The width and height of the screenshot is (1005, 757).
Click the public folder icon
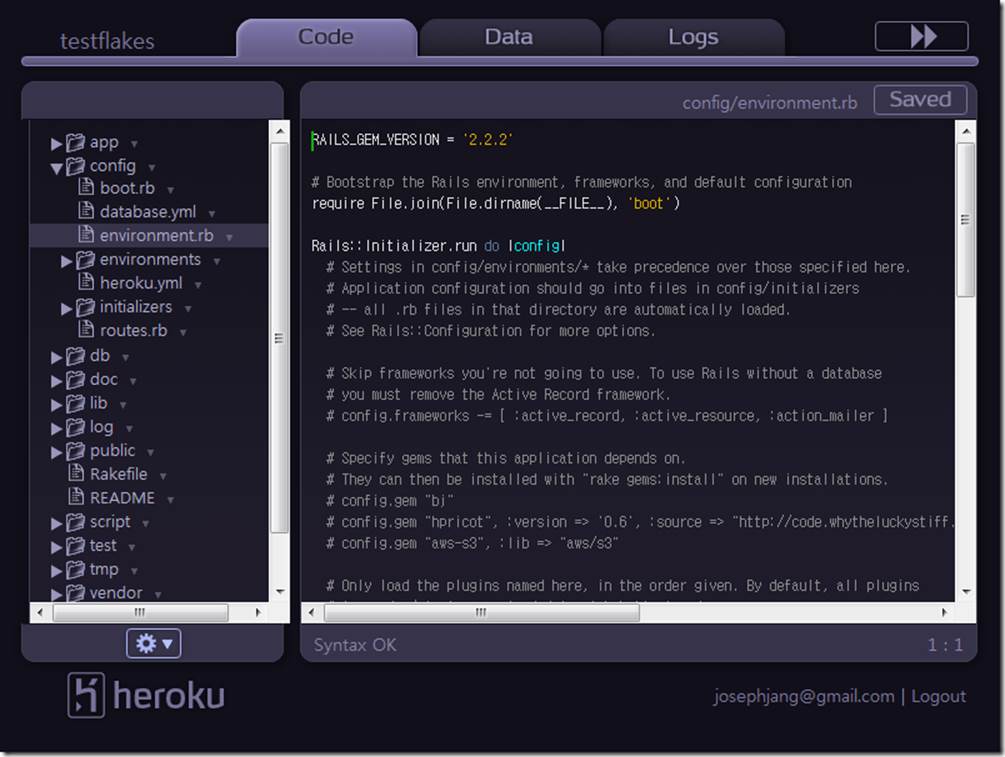pyautogui.click(x=75, y=450)
